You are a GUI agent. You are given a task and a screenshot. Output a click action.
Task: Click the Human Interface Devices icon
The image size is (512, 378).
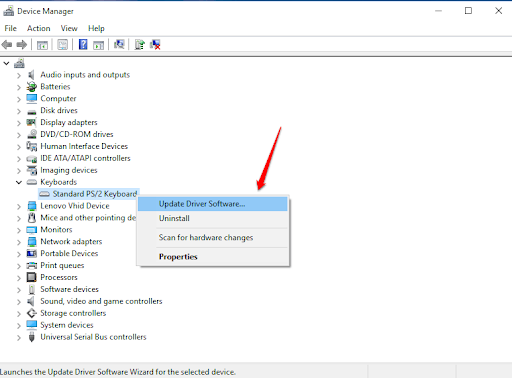pos(32,146)
